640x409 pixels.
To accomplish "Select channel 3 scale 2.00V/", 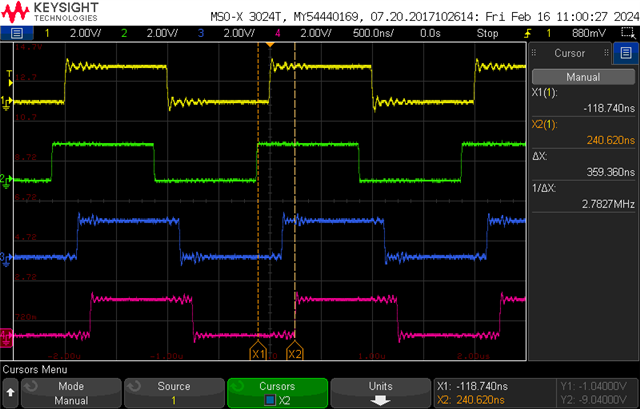I will click(x=239, y=33).
